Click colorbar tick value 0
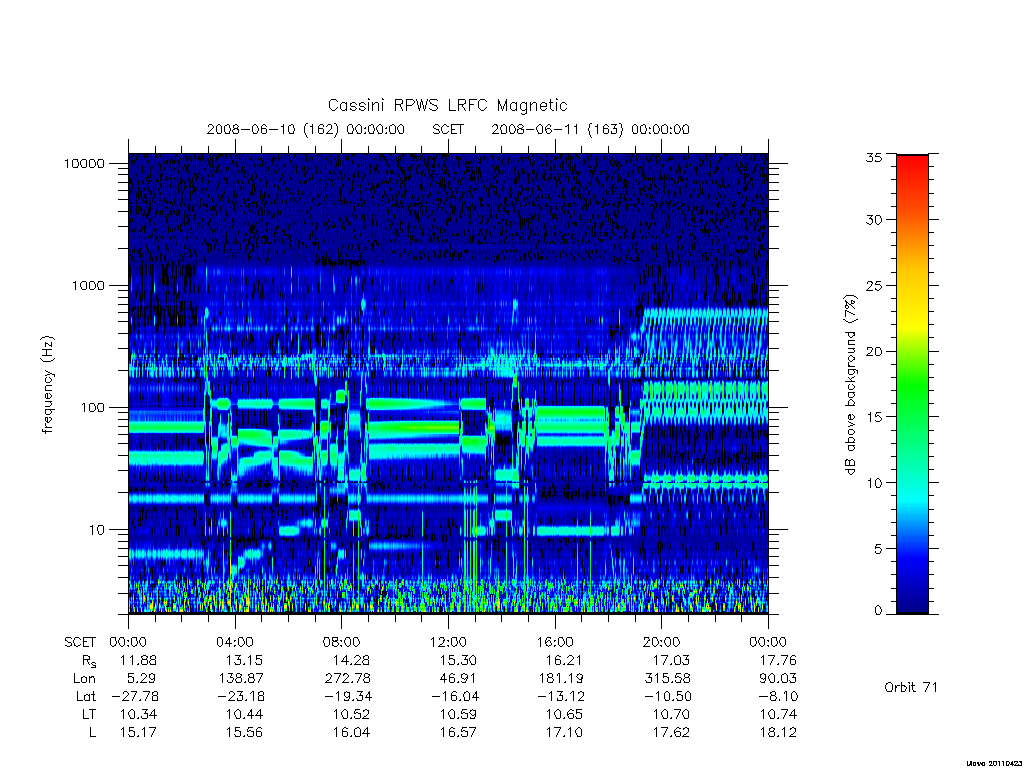1024x768 pixels. point(878,611)
